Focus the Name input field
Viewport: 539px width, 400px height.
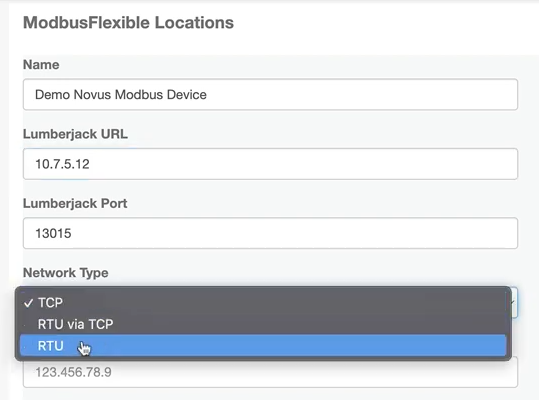click(x=270, y=95)
